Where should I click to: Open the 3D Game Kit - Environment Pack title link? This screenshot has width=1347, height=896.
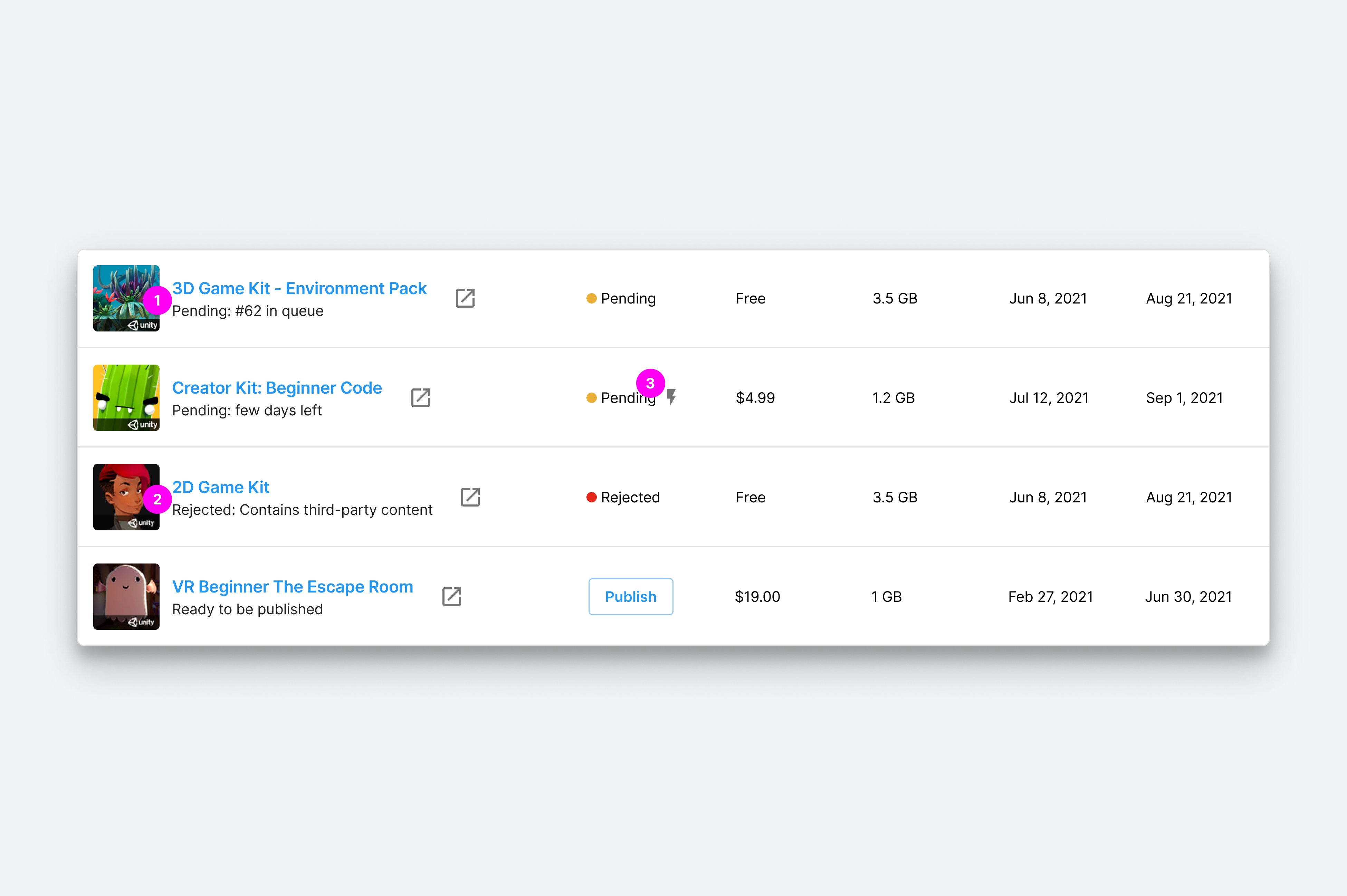click(x=299, y=288)
